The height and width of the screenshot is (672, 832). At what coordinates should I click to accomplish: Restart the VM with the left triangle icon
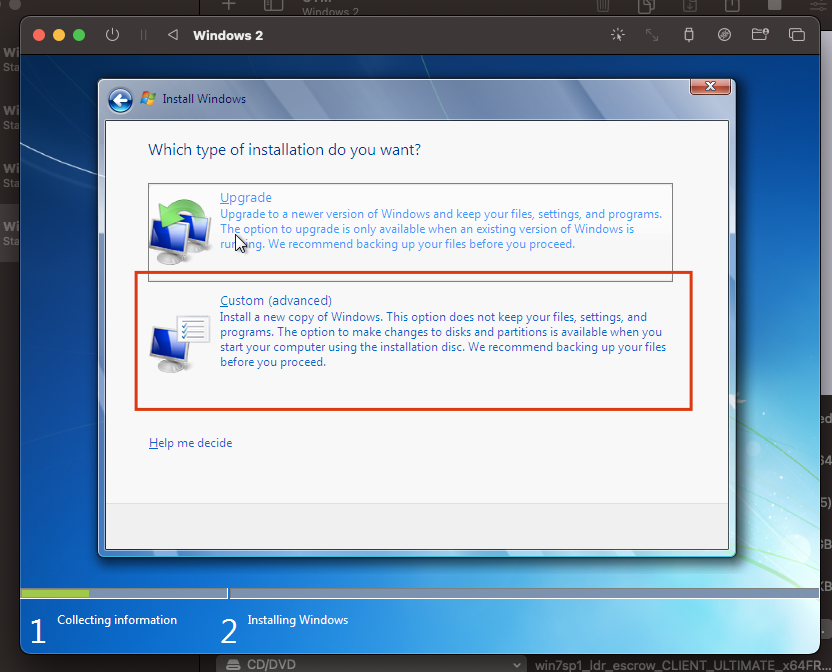tap(172, 35)
